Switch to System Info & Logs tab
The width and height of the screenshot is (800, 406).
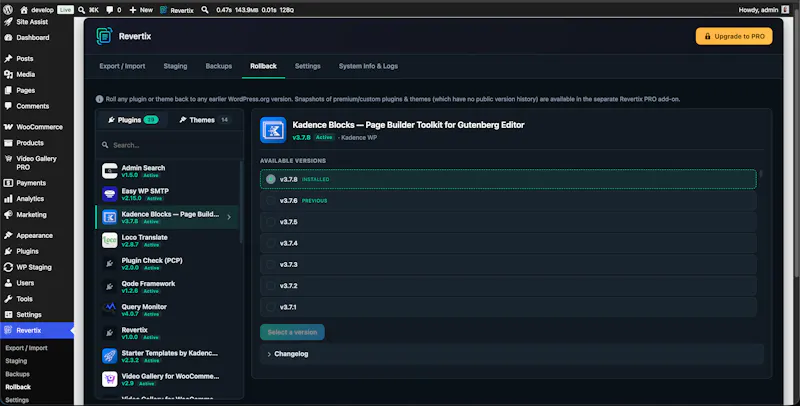[368, 66]
